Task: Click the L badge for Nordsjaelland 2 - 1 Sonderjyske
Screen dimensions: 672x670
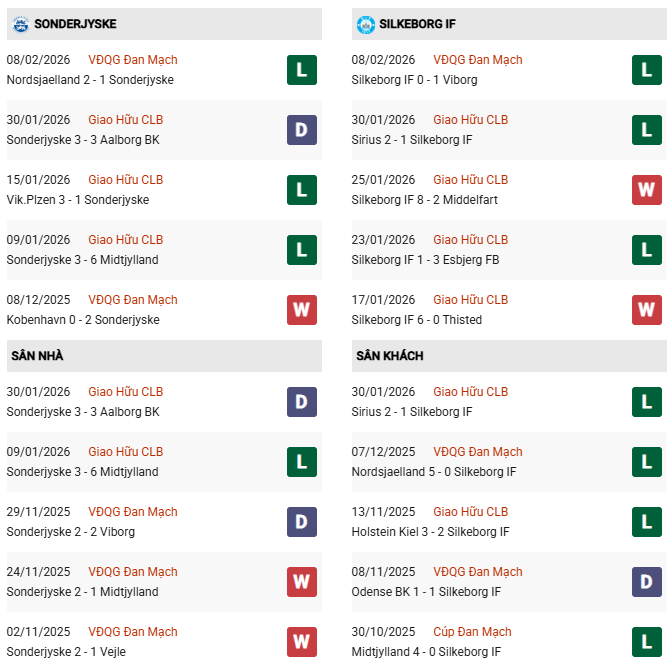Action: [x=301, y=70]
